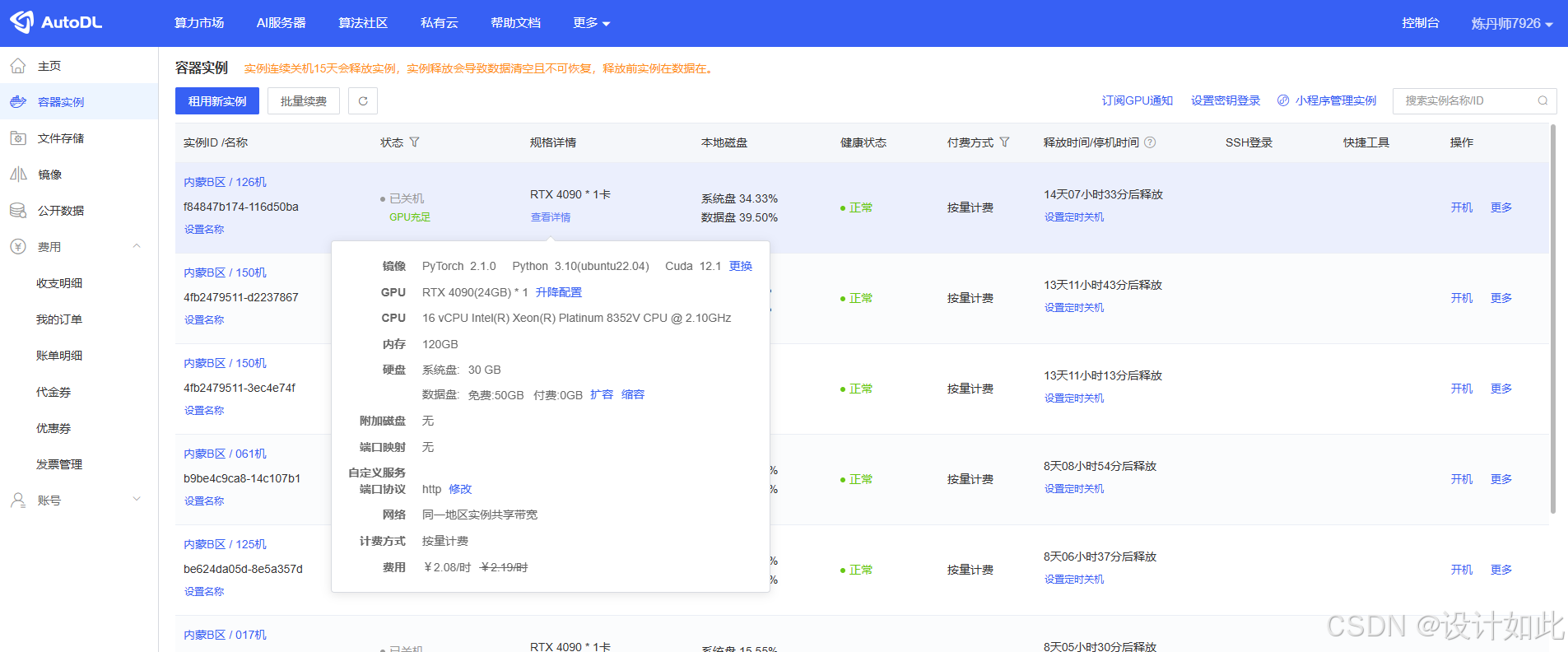The width and height of the screenshot is (1568, 652).
Task: Open 更多 for instance 4fb2479511-3ec4e74f
Action: click(x=1501, y=389)
